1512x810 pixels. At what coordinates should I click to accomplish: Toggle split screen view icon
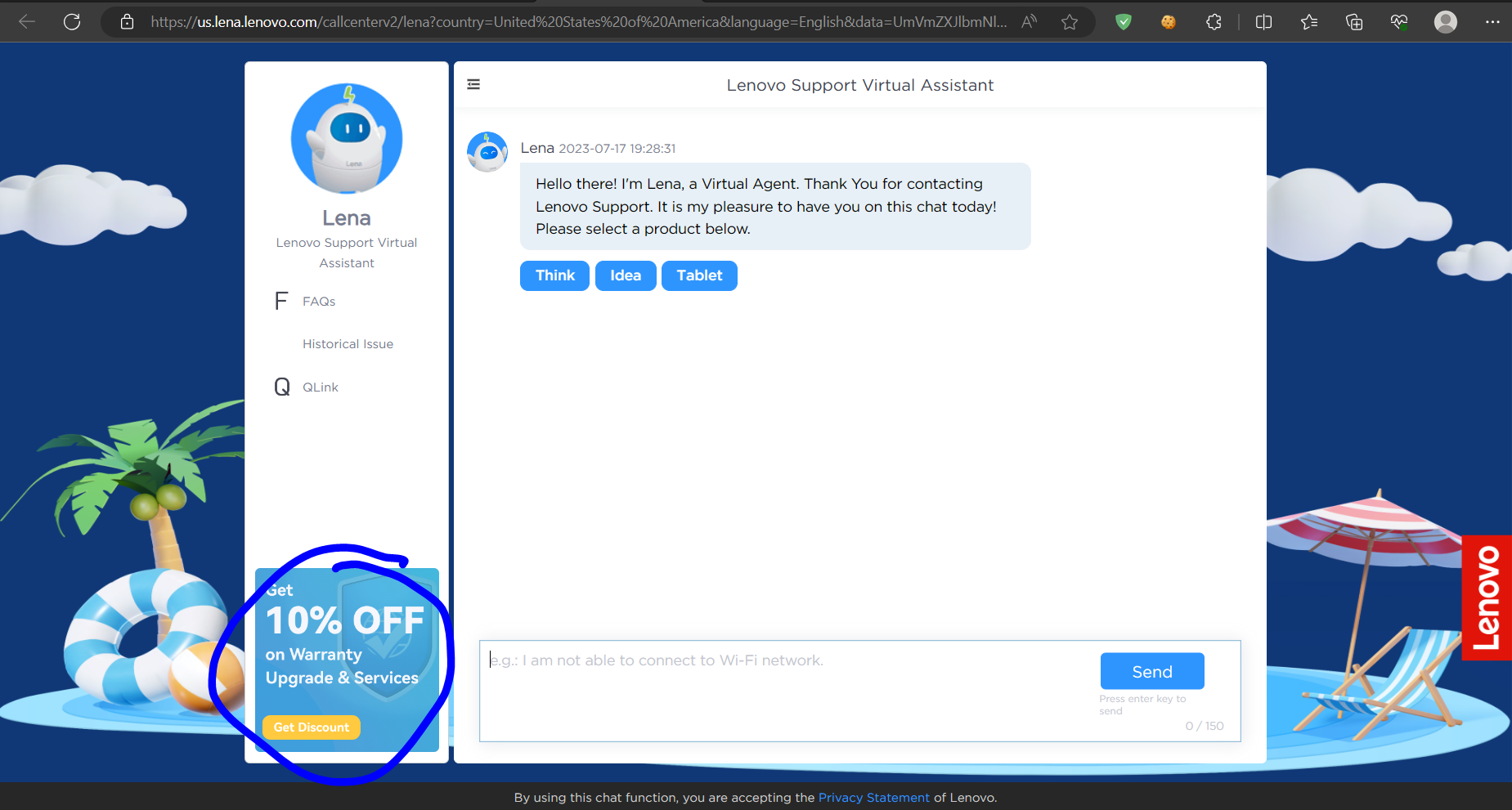click(x=1263, y=22)
